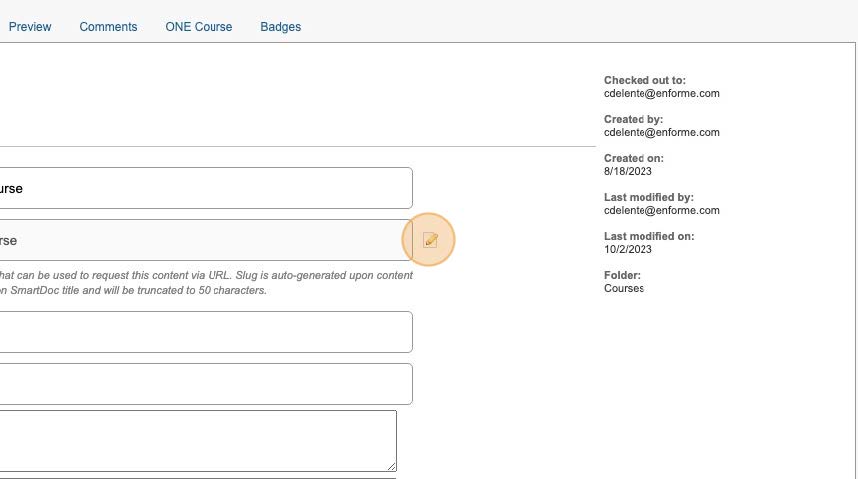Open the Preview tab

click(30, 27)
